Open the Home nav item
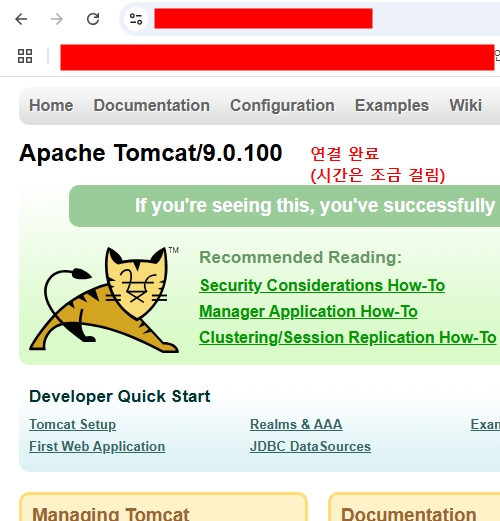This screenshot has width=500, height=521. tap(51, 106)
